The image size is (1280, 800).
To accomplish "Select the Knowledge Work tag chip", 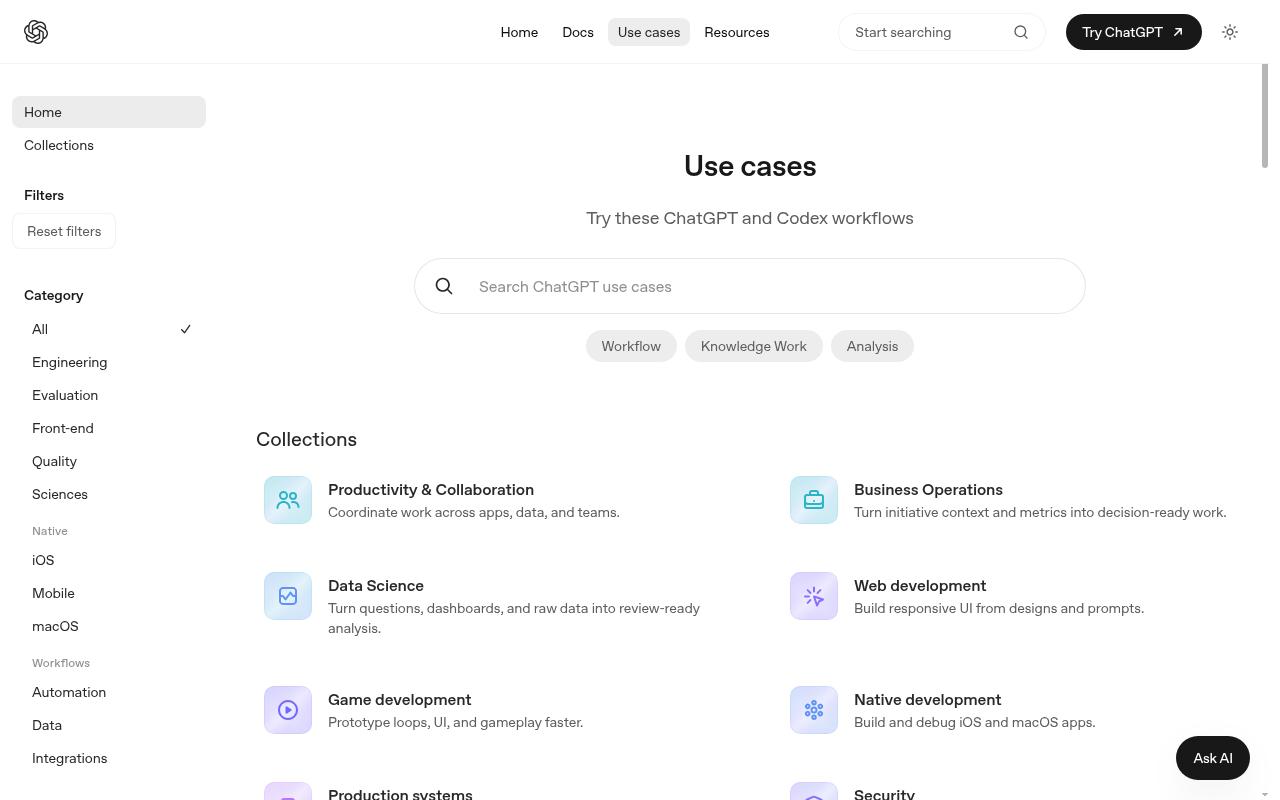I will tap(754, 346).
